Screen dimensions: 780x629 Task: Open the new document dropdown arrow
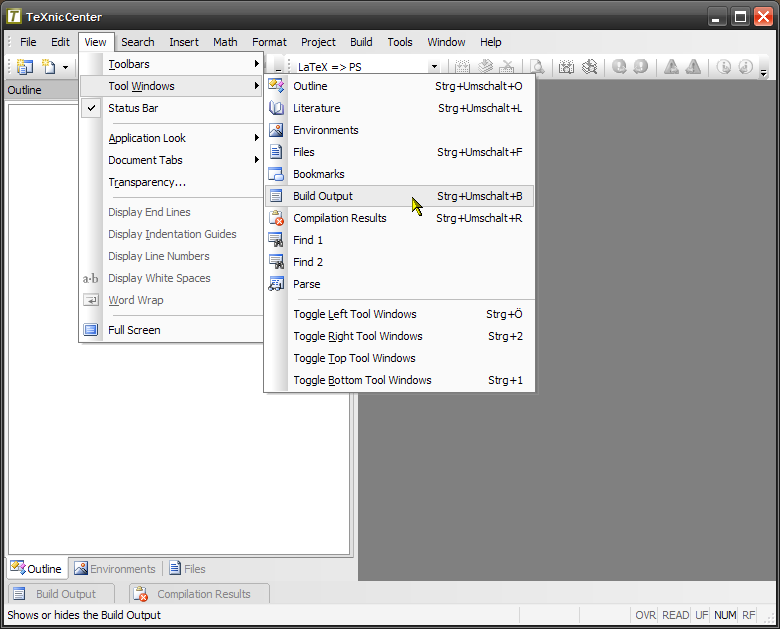[x=65, y=67]
